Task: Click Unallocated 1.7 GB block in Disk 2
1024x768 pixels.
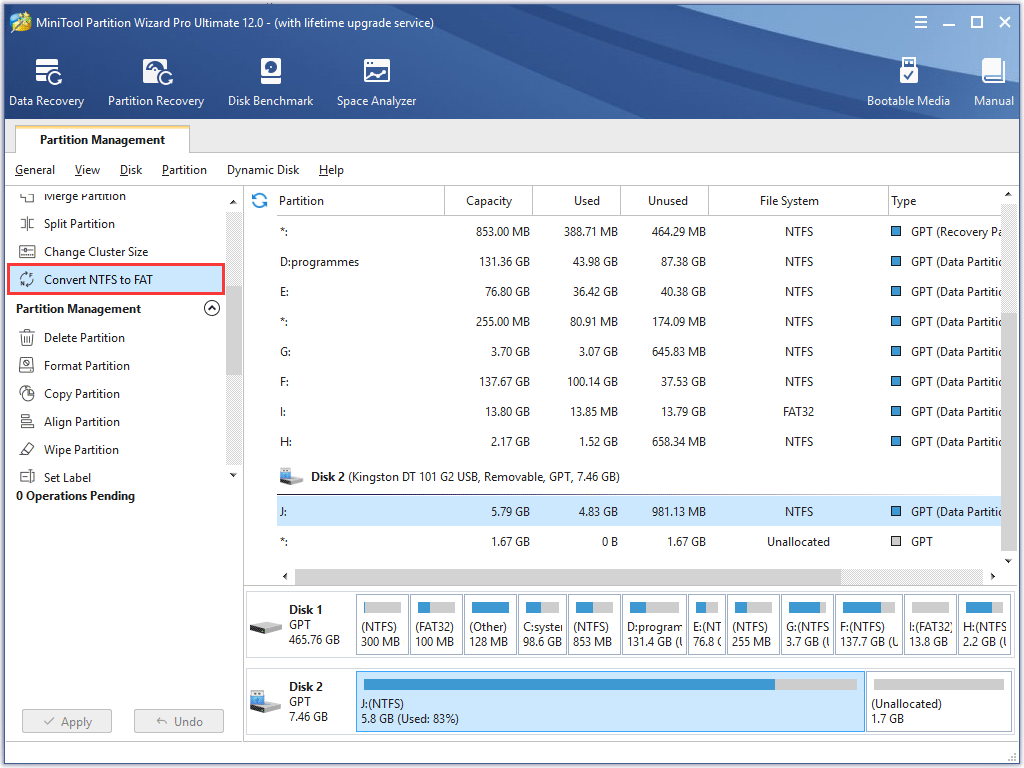Action: (x=938, y=702)
